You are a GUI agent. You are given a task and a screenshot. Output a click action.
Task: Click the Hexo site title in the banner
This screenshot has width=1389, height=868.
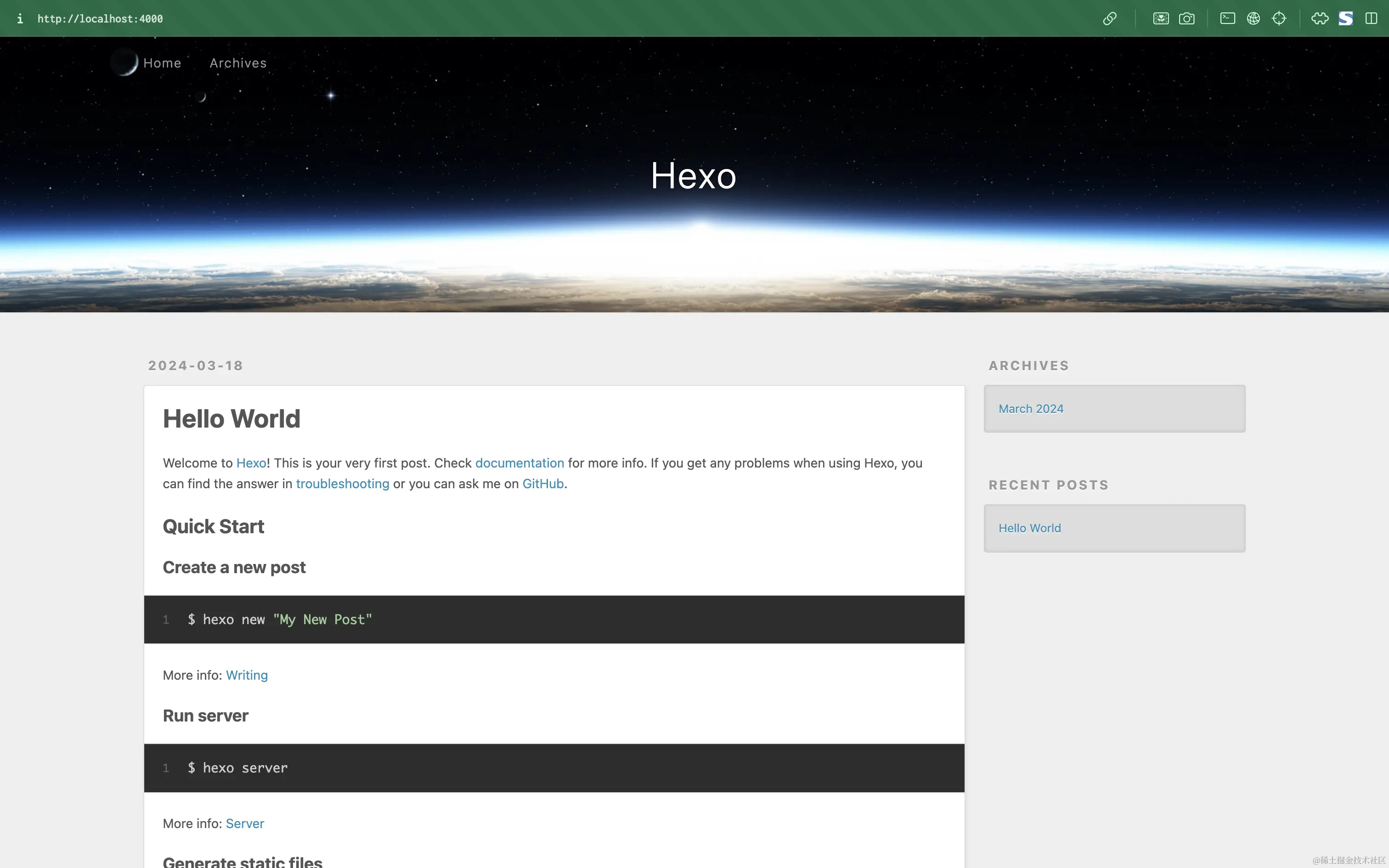click(694, 175)
